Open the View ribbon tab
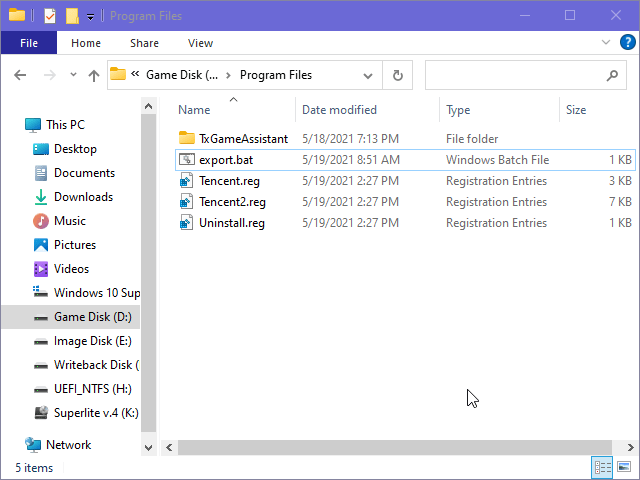Viewport: 640px width, 480px height. pyautogui.click(x=200, y=43)
